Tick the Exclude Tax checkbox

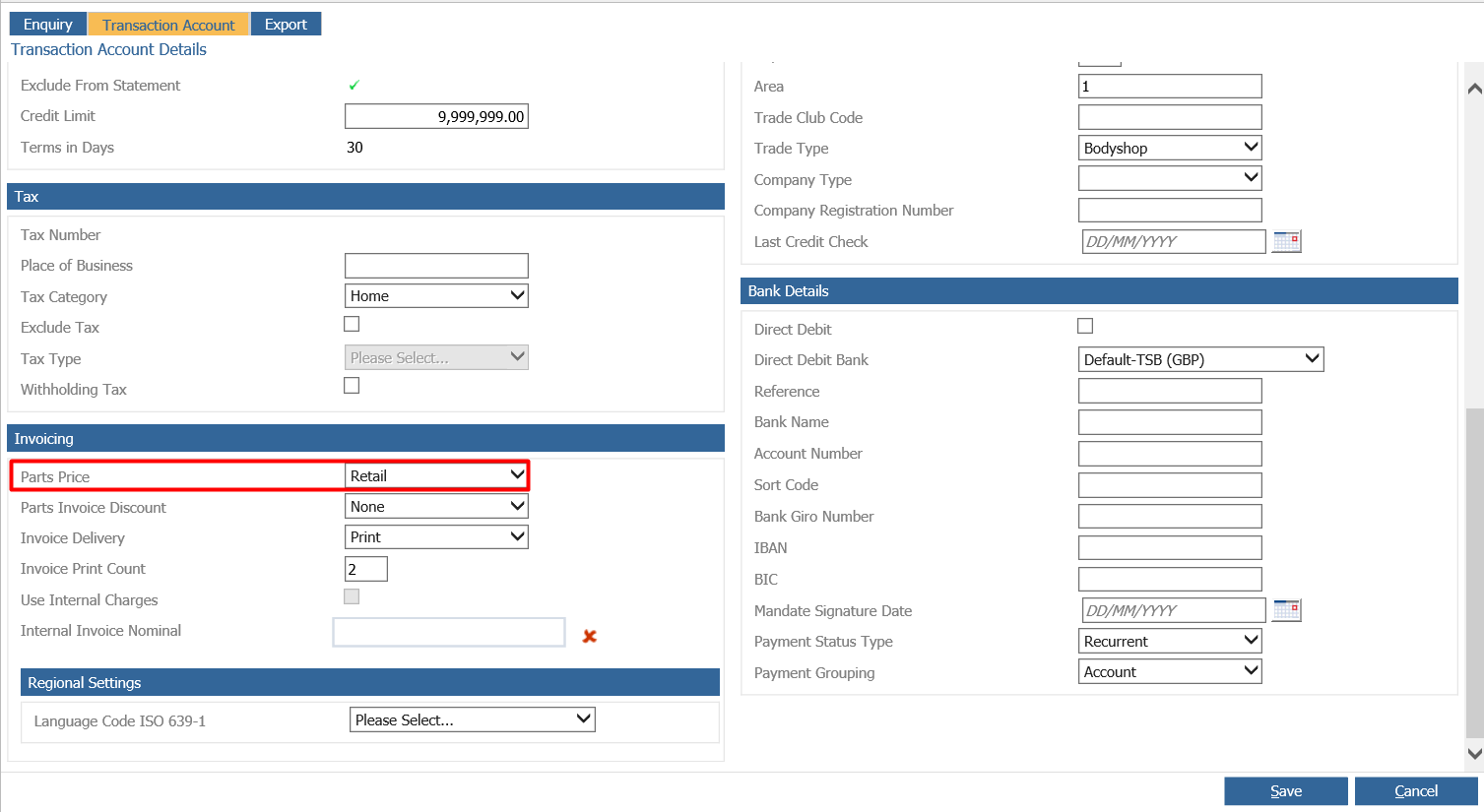[352, 324]
